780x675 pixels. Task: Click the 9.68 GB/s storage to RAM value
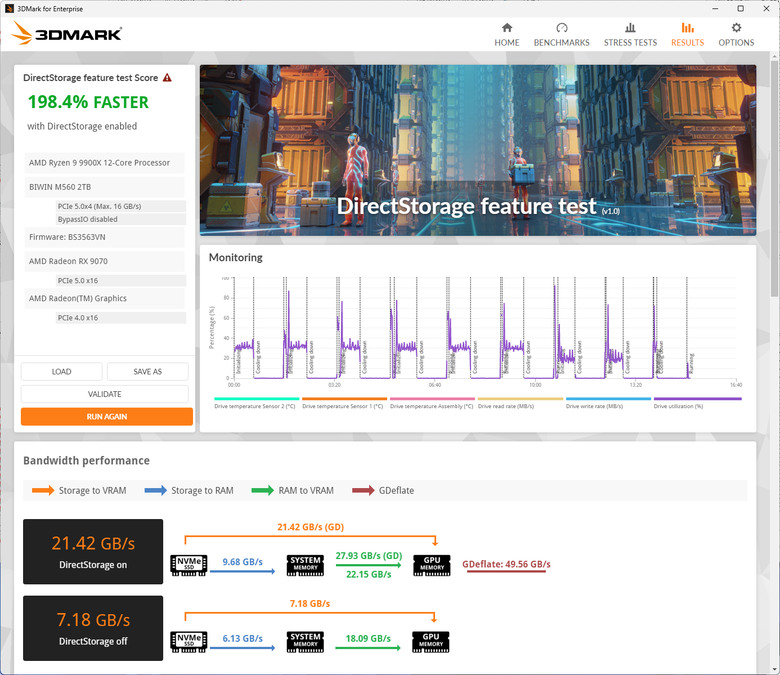(242, 562)
